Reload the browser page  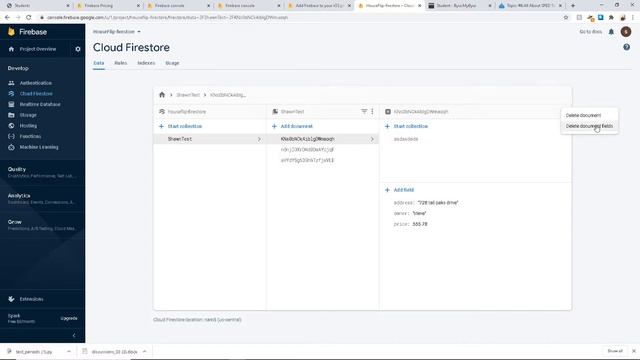tap(29, 18)
